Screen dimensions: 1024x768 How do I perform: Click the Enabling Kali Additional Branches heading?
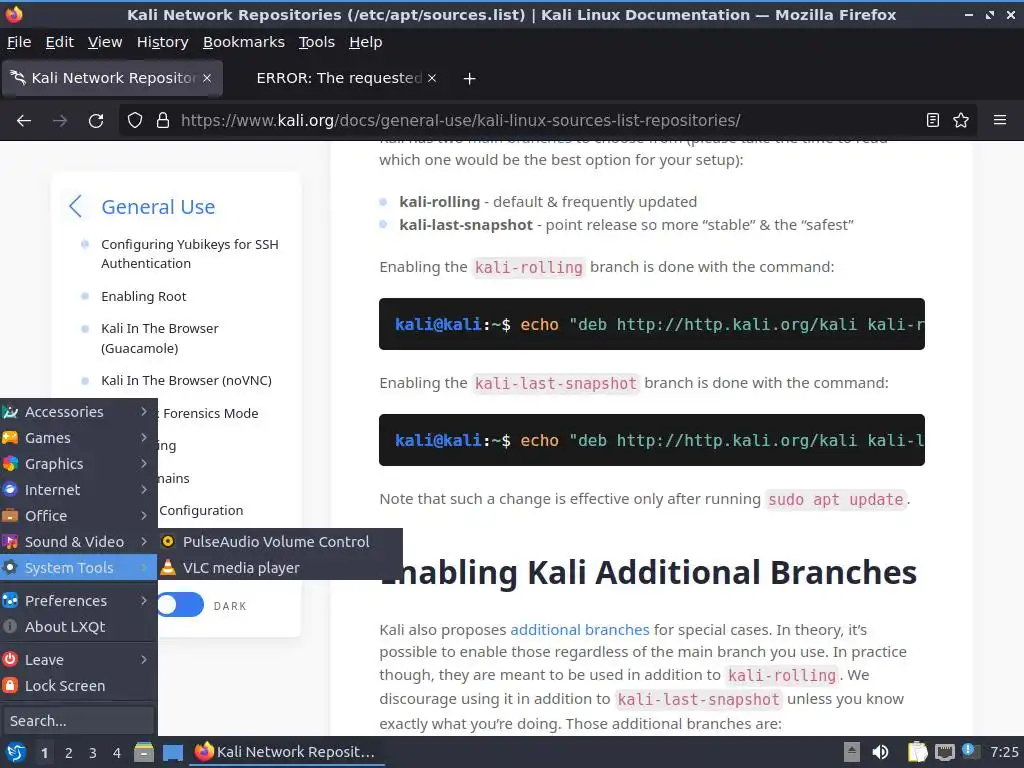tap(648, 573)
